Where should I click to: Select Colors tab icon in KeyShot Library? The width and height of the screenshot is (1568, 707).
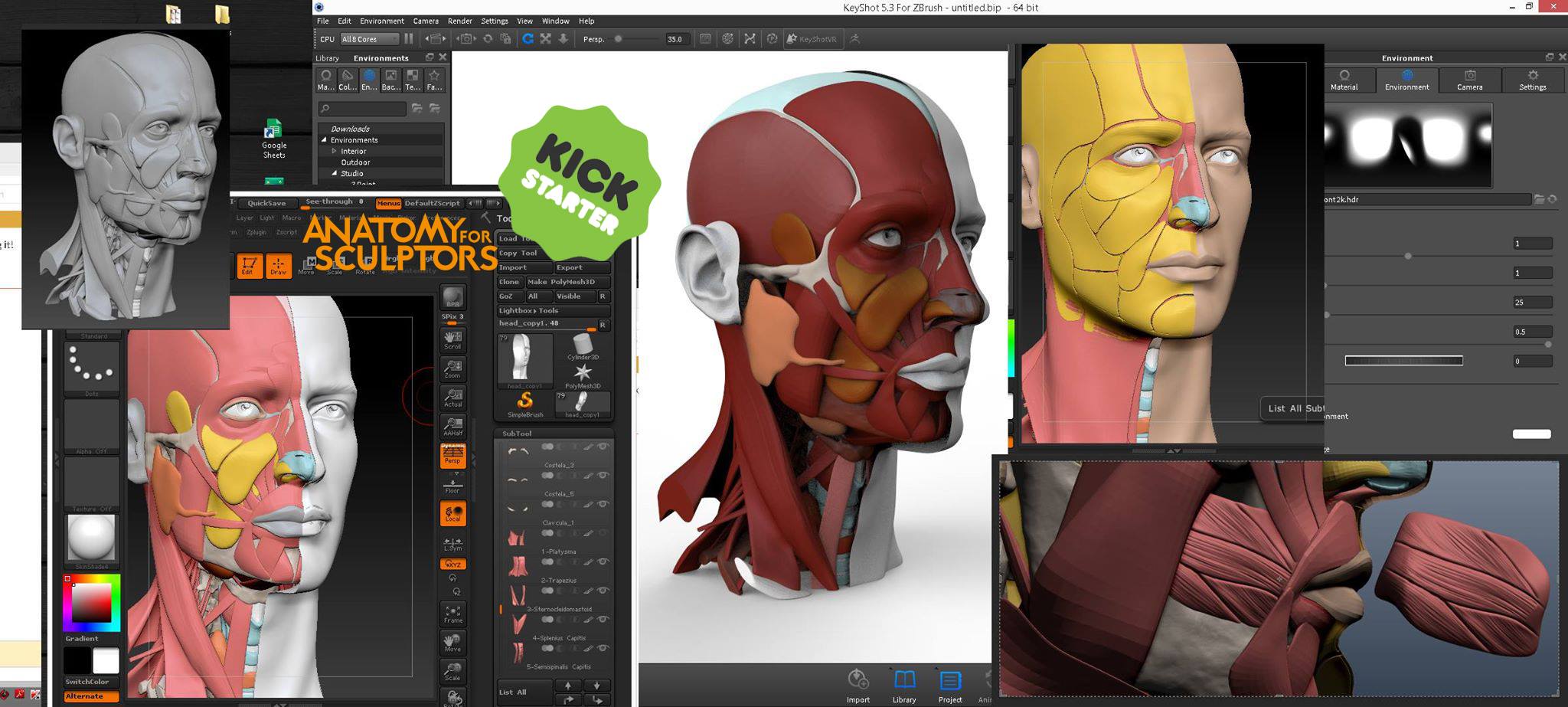coord(348,80)
